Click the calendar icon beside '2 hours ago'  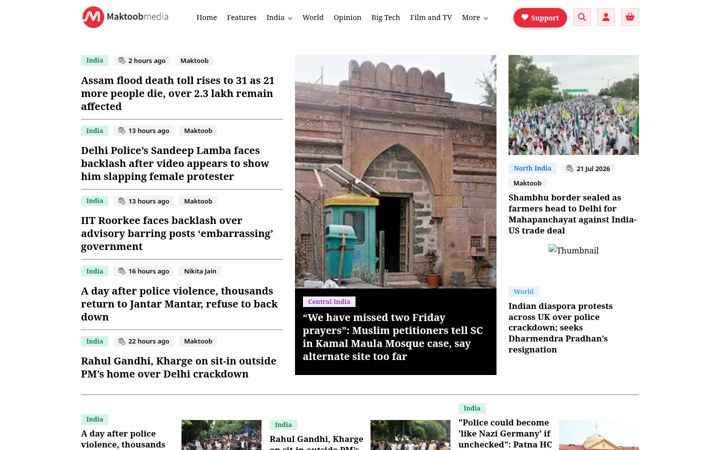pos(122,61)
